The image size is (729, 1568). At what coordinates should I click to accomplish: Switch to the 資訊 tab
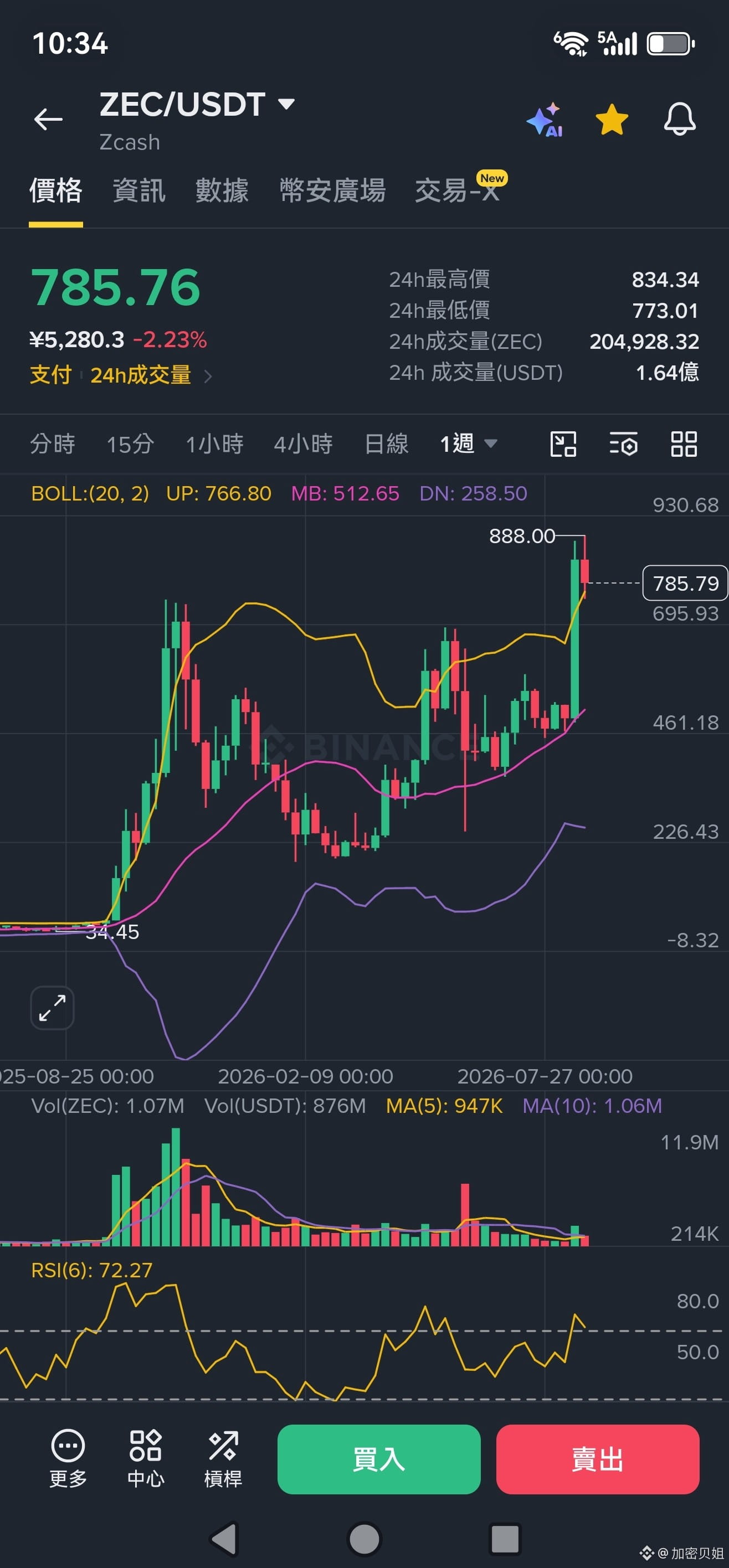(x=139, y=190)
